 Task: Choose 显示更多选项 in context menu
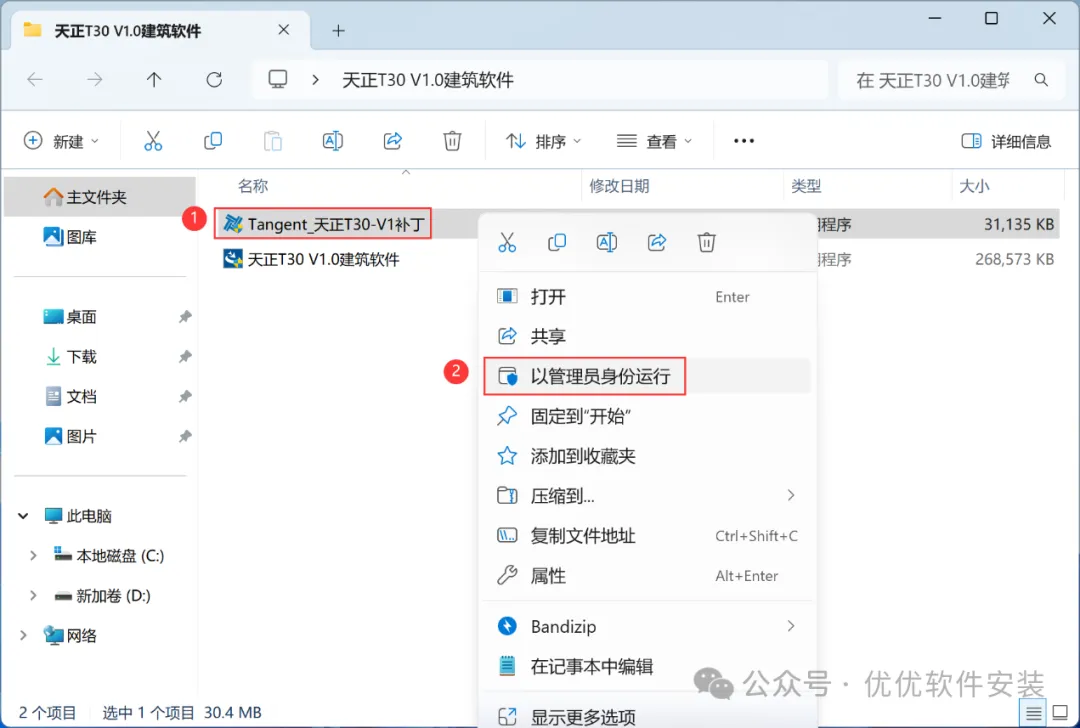(x=647, y=716)
